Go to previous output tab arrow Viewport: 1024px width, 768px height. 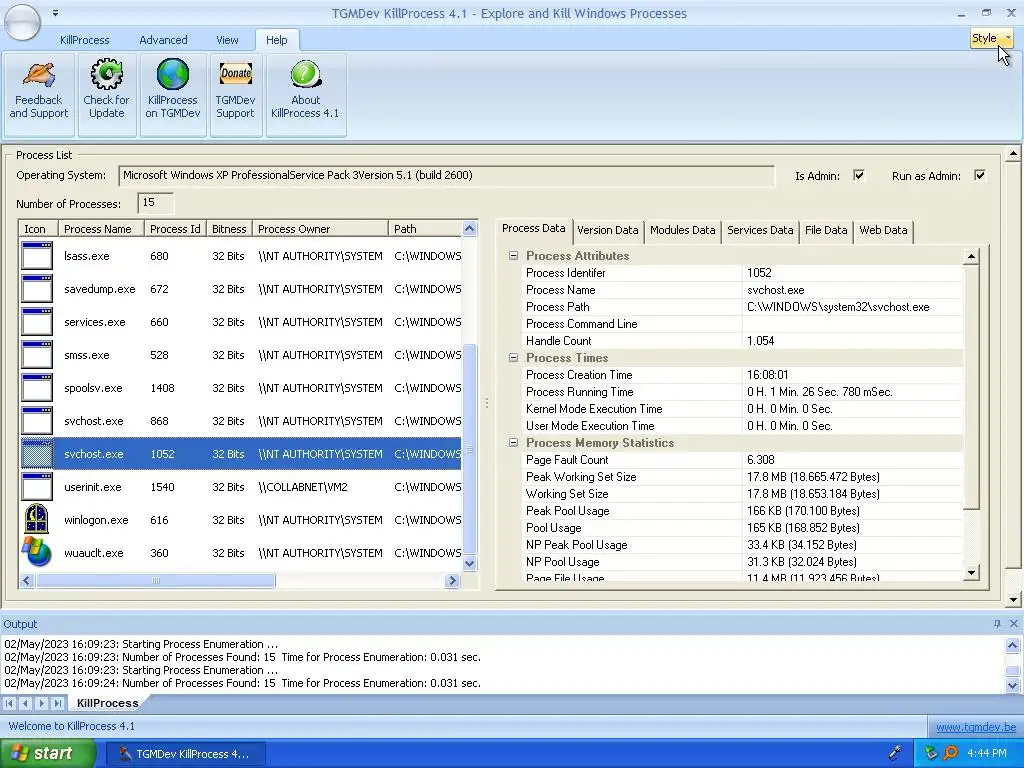point(25,703)
